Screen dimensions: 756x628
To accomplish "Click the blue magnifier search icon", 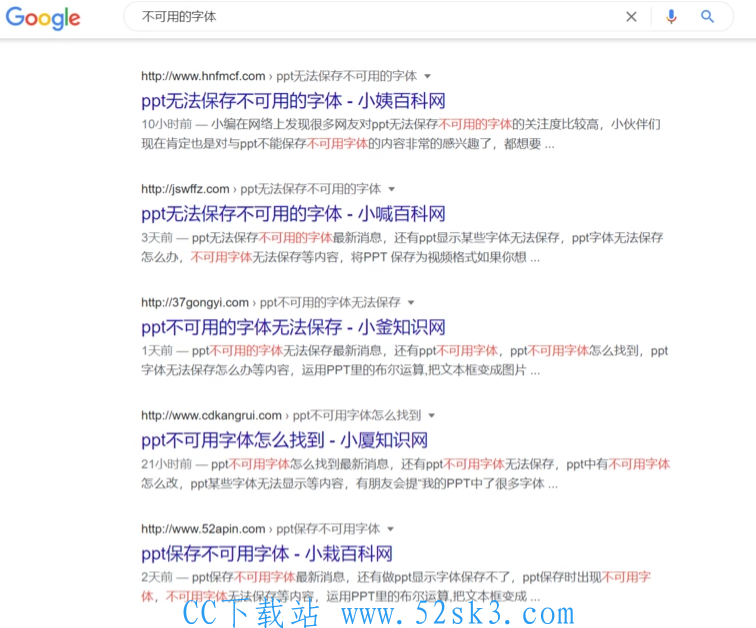I will tap(707, 16).
